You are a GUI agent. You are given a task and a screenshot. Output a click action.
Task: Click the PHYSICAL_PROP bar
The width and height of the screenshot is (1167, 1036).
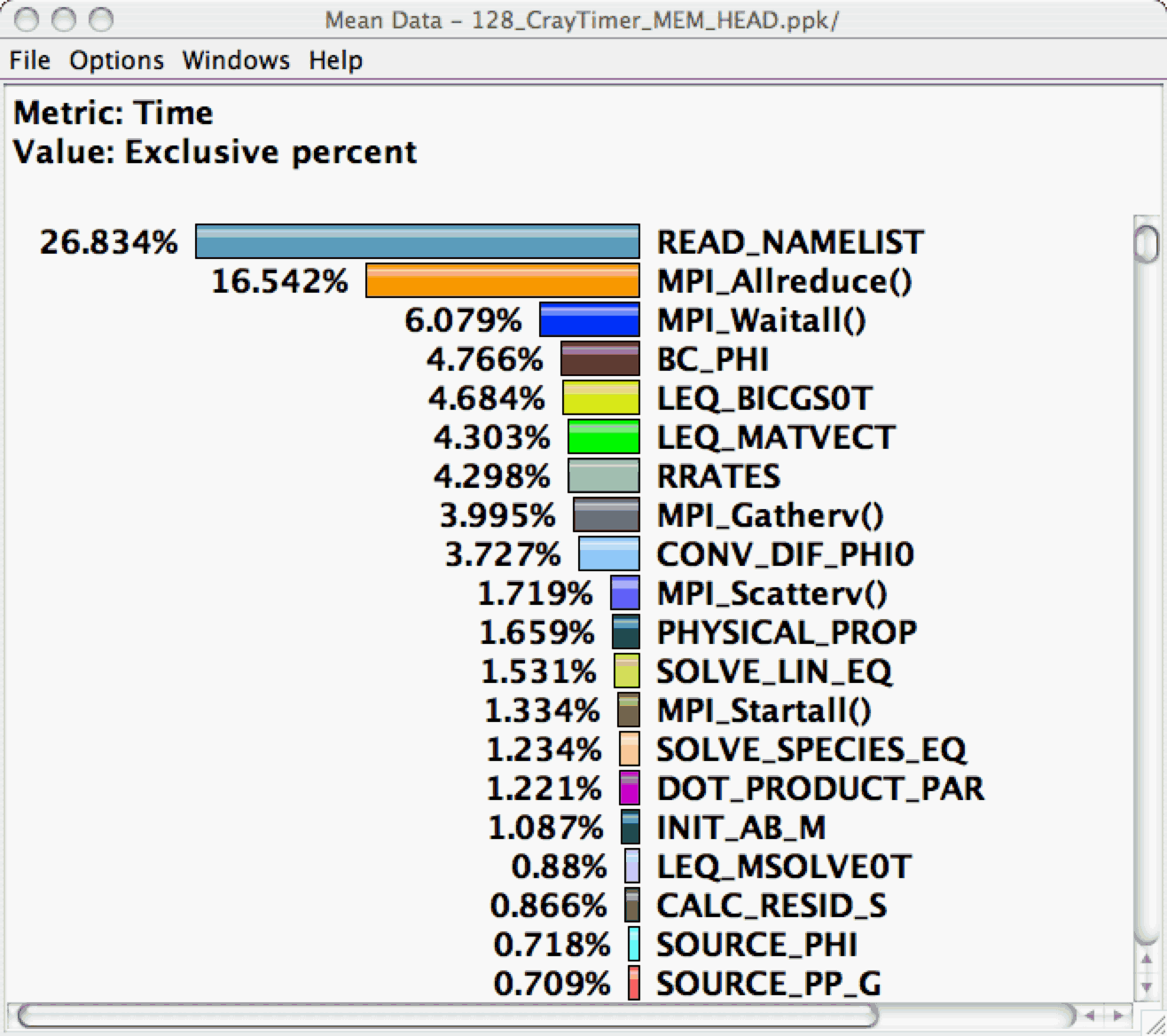tap(626, 632)
